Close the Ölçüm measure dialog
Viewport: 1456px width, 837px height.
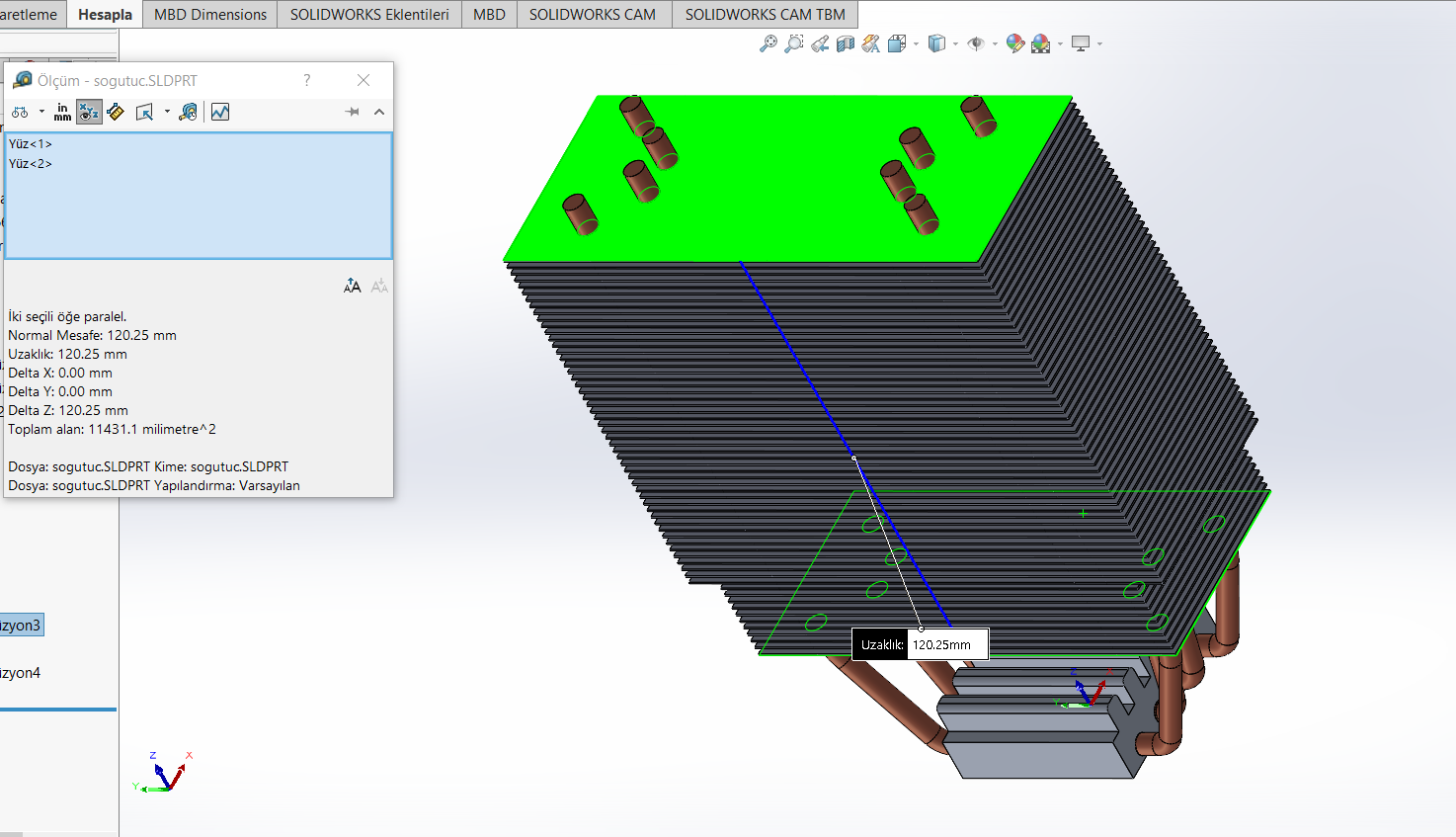(x=364, y=80)
